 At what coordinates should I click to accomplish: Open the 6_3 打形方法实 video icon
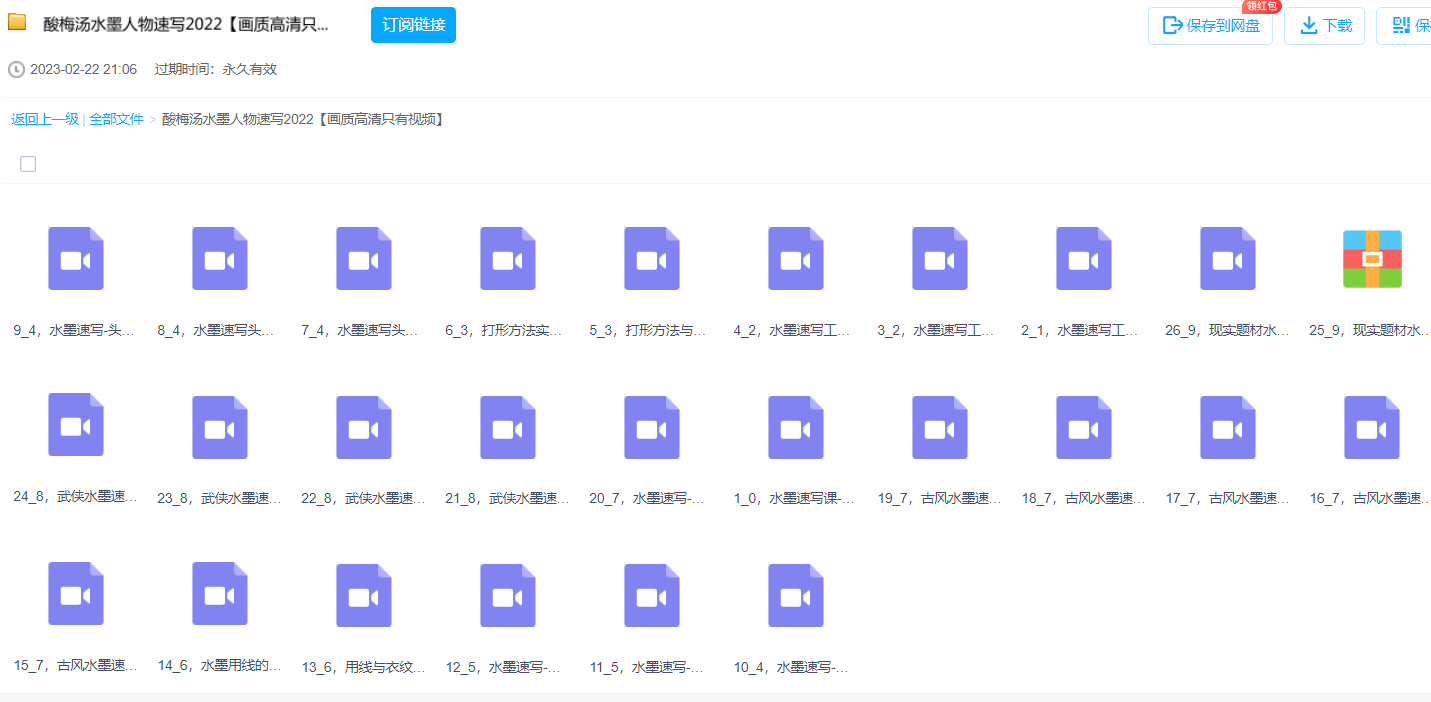508,259
